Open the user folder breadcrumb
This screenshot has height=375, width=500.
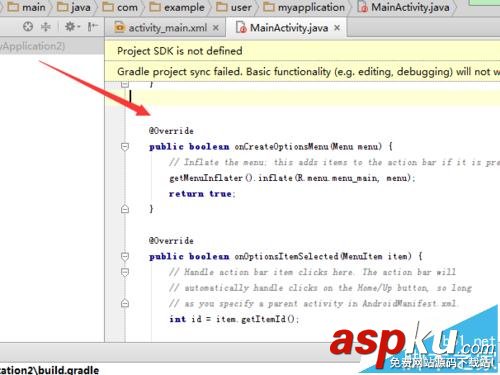click(234, 7)
